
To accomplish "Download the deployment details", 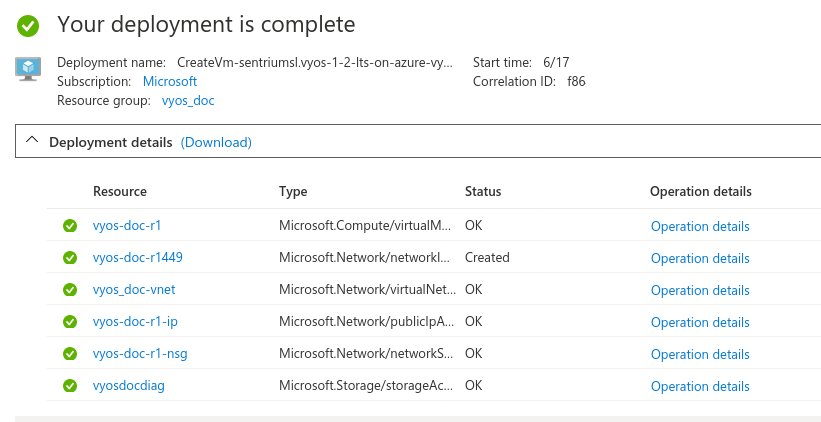I will click(x=216, y=143).
